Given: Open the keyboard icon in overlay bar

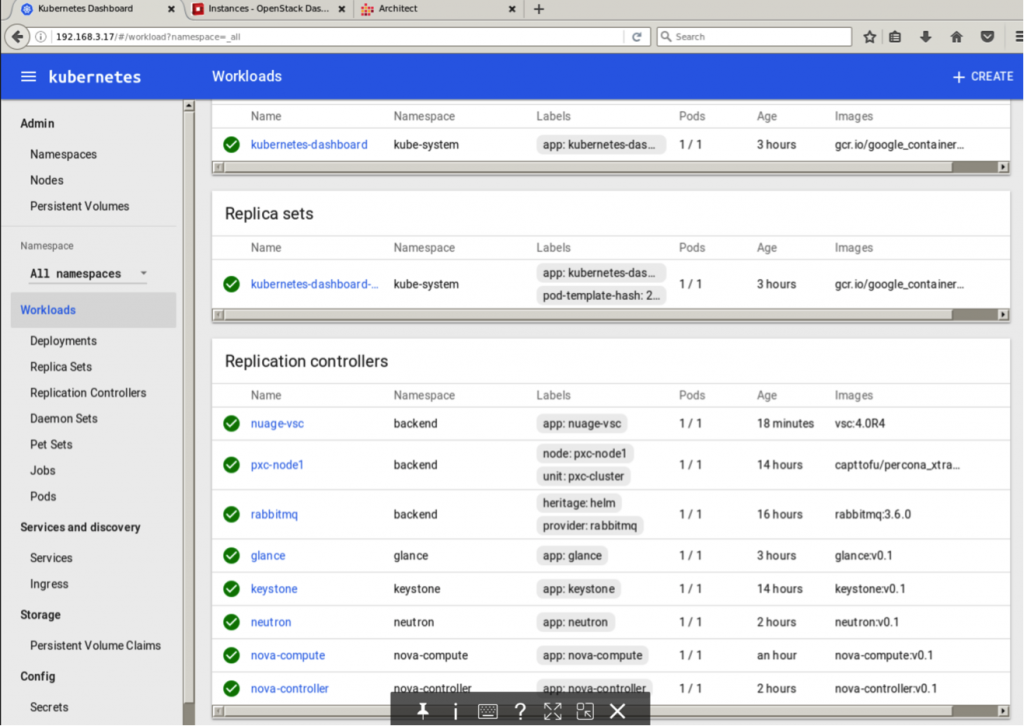Looking at the screenshot, I should [487, 711].
